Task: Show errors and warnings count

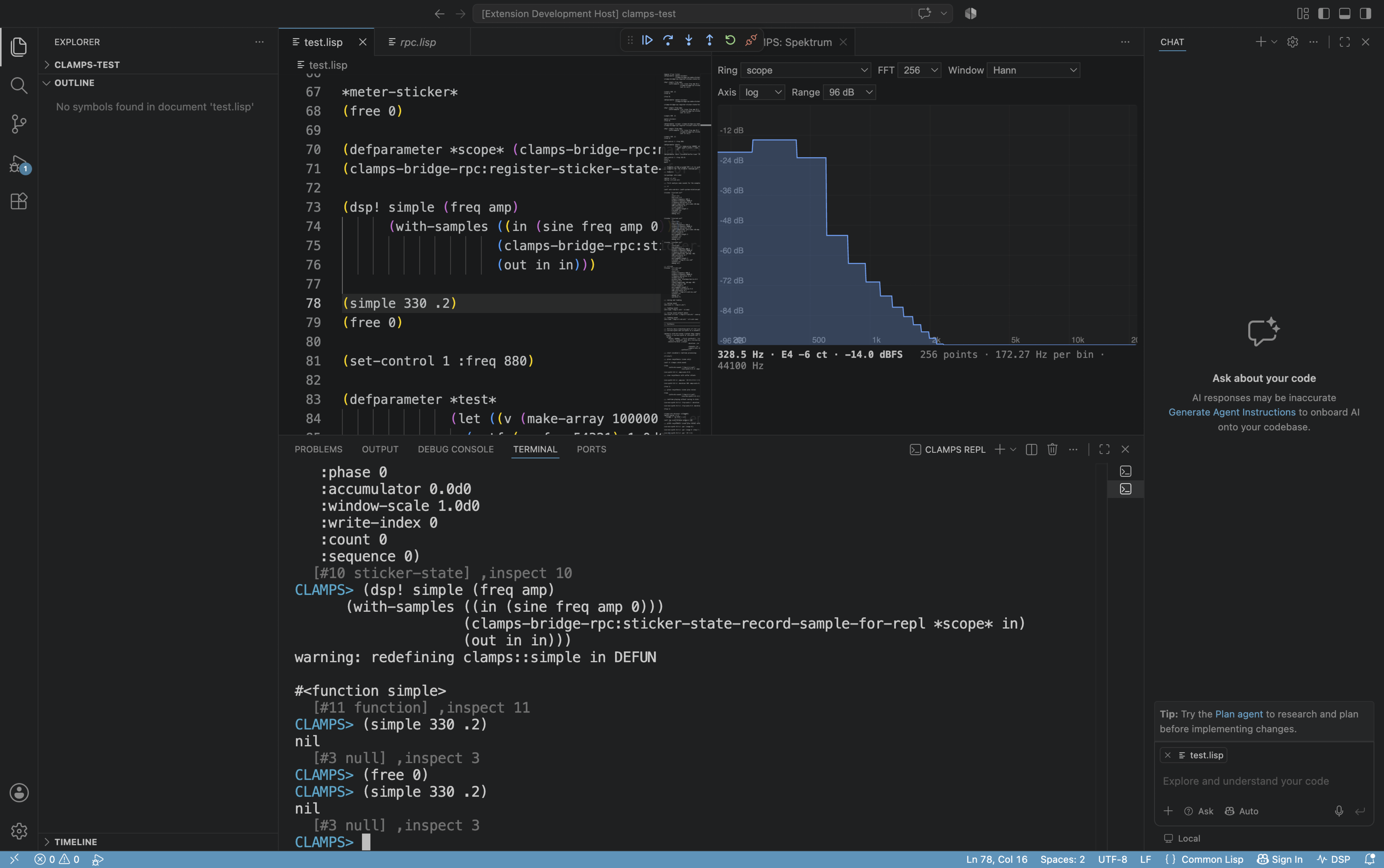Action: tap(57, 859)
